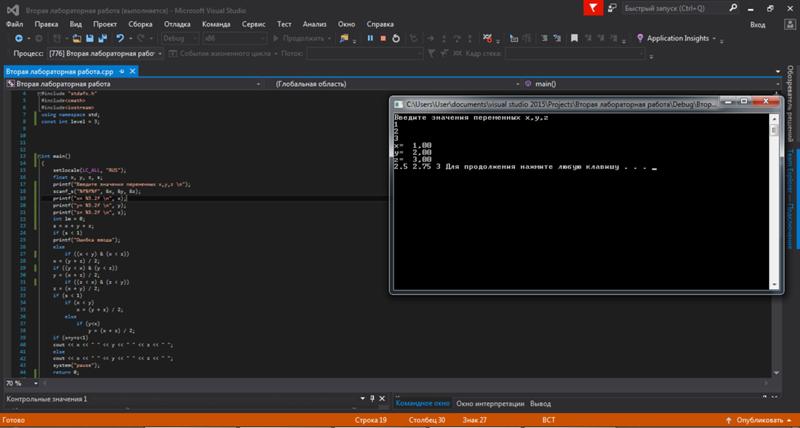The width and height of the screenshot is (800, 428).
Task: Close the Контрольные значения 1 panel
Action: (382, 398)
